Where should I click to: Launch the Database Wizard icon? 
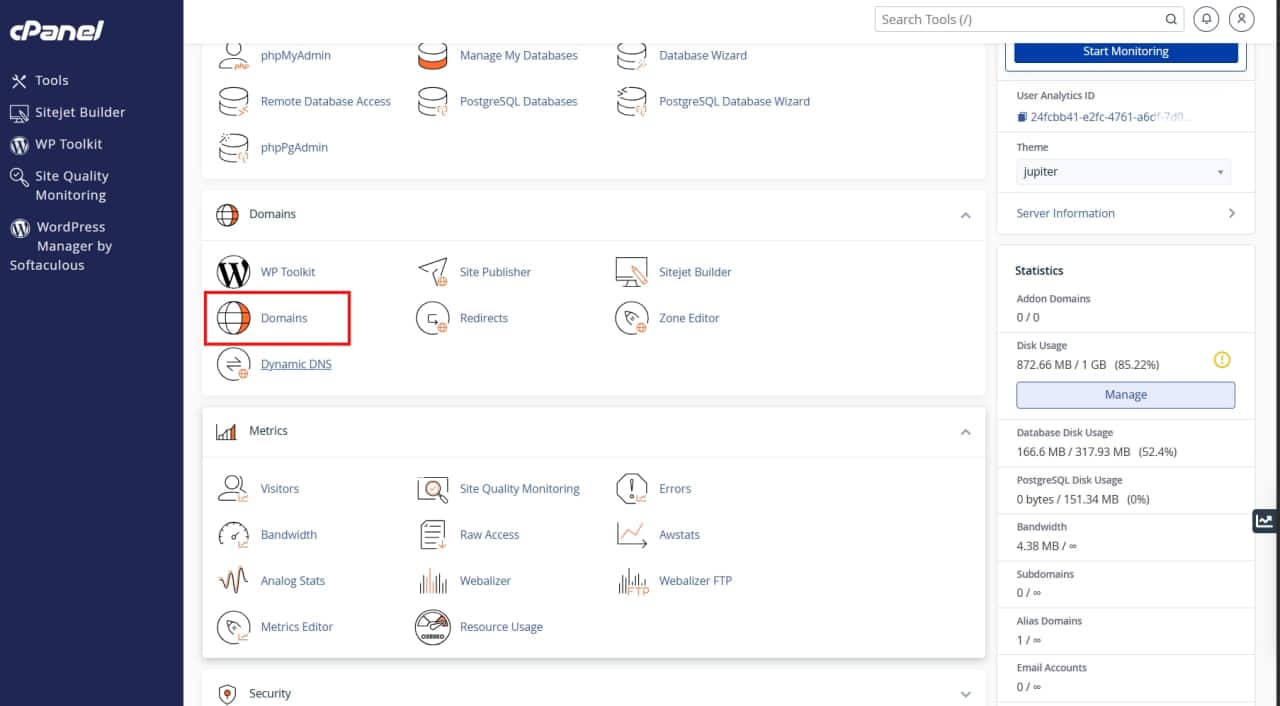631,55
